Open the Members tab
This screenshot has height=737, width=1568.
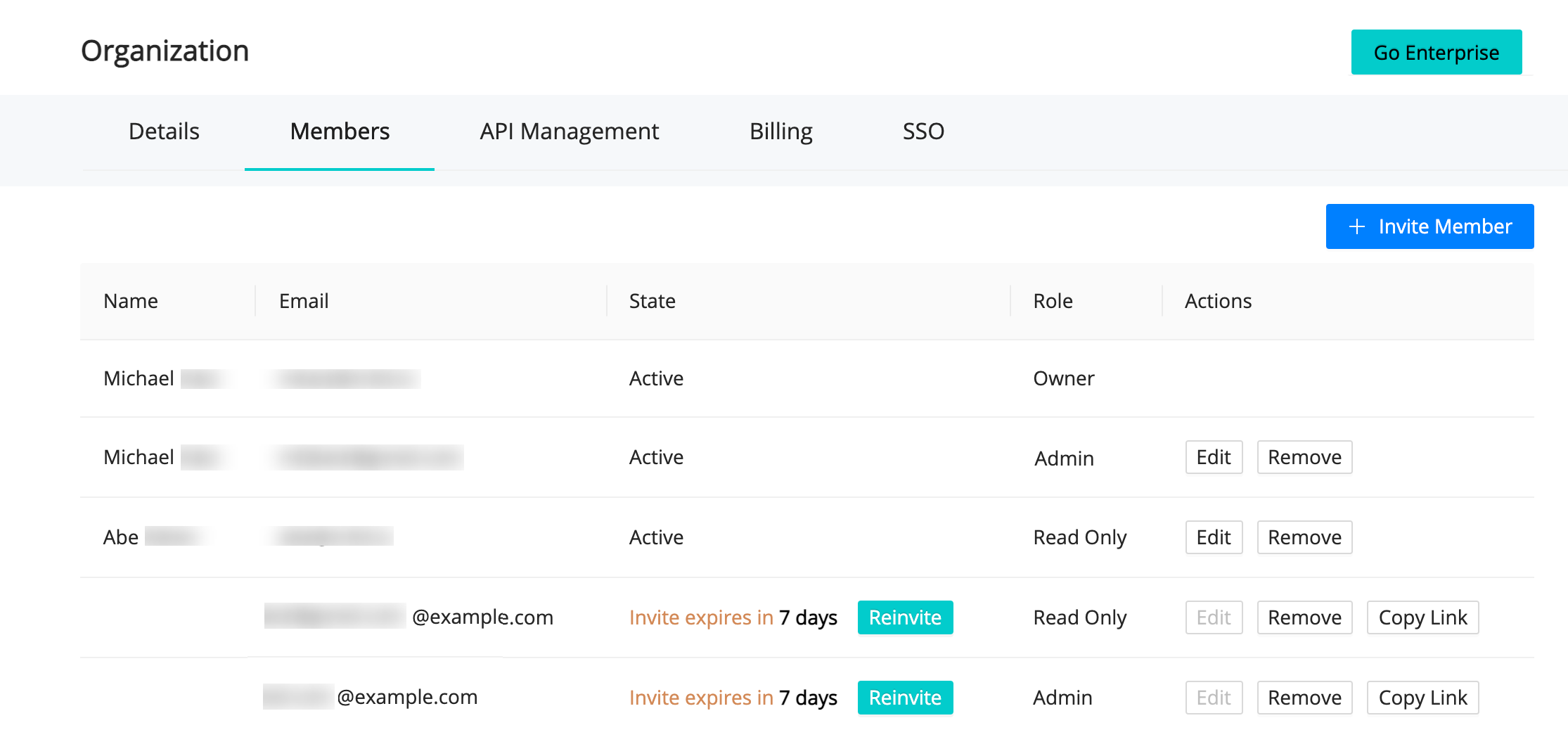[340, 132]
